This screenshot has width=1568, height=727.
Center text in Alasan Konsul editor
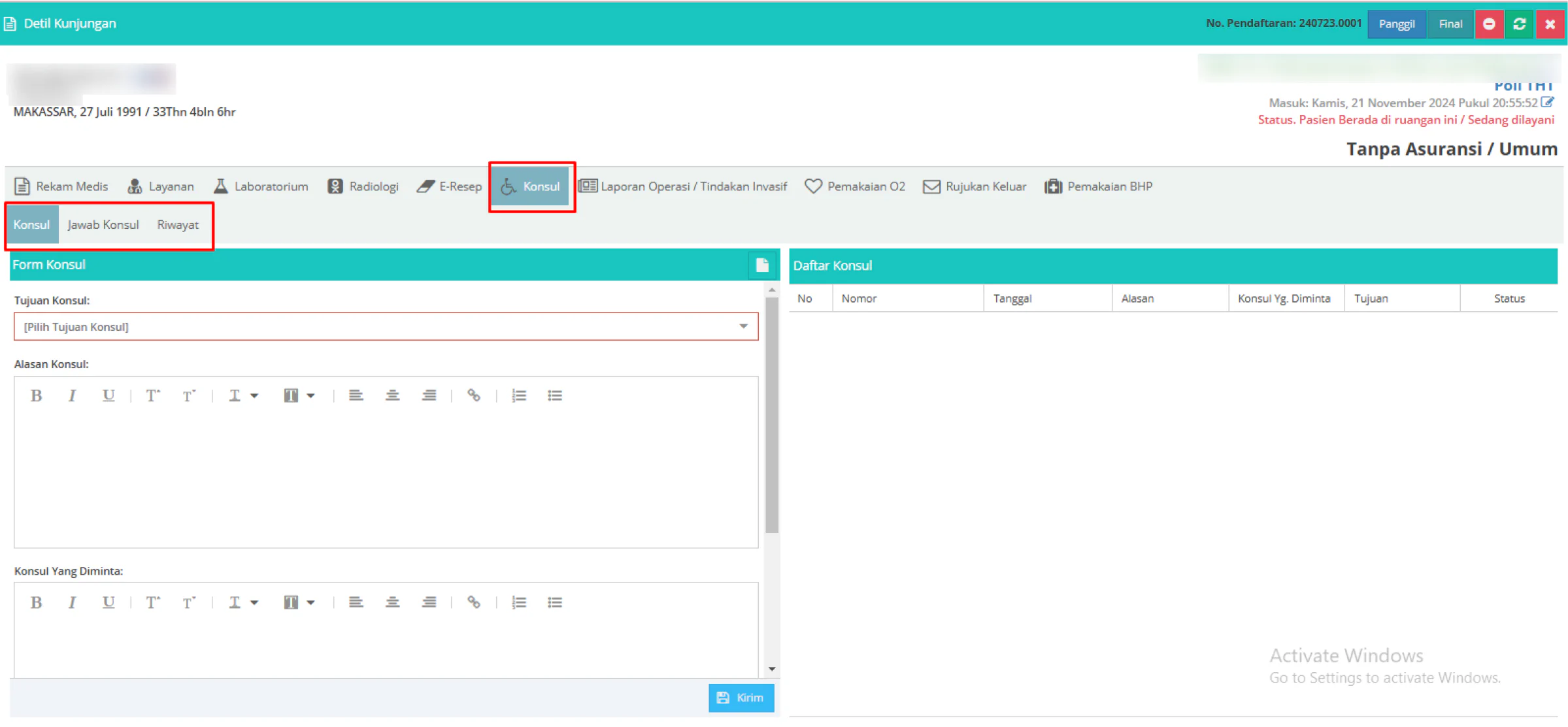click(x=392, y=396)
